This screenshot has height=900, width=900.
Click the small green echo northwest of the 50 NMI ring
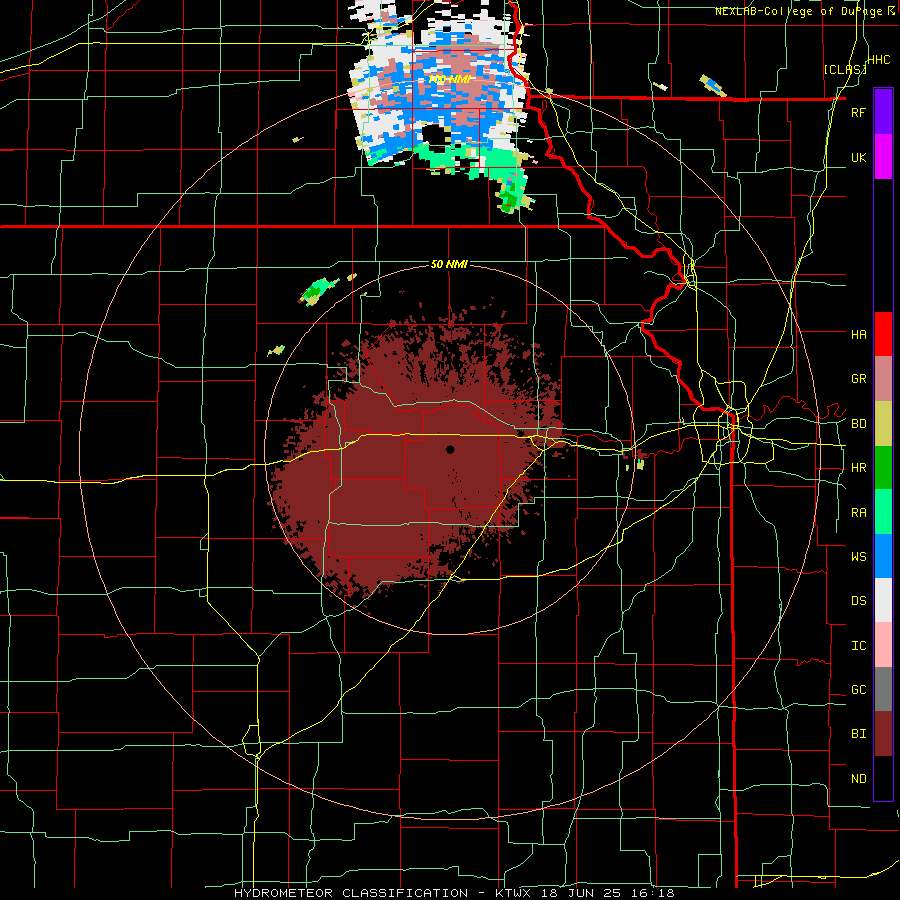pos(319,290)
